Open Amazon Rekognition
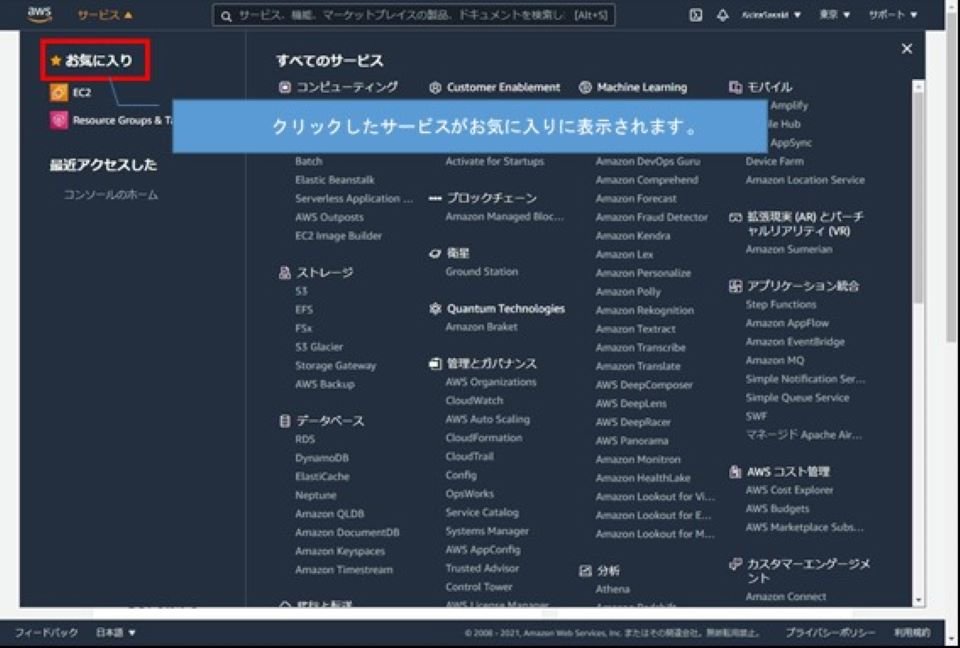The width and height of the screenshot is (960, 648). [645, 311]
